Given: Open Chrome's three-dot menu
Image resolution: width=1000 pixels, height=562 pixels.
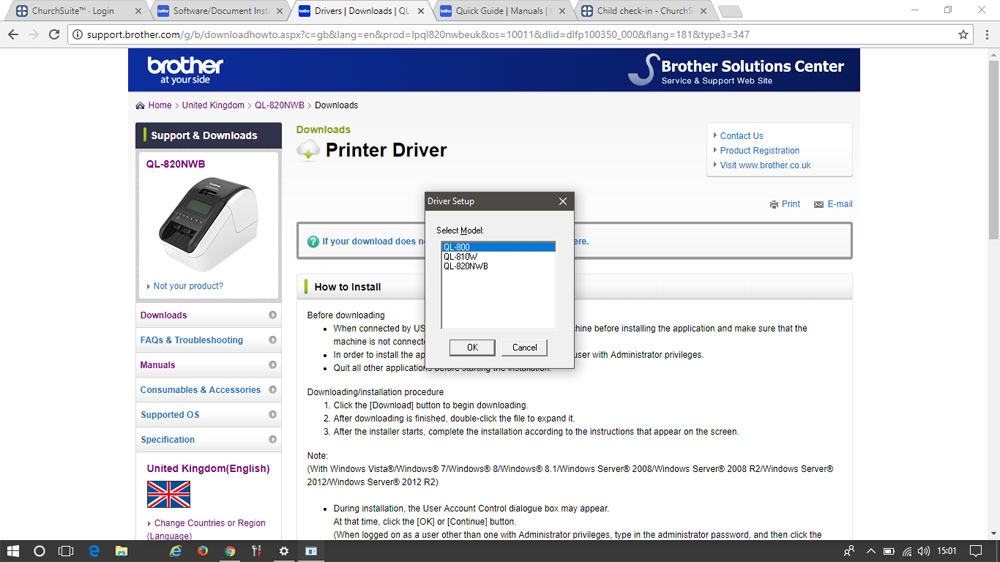Looking at the screenshot, I should pyautogui.click(x=987, y=34).
